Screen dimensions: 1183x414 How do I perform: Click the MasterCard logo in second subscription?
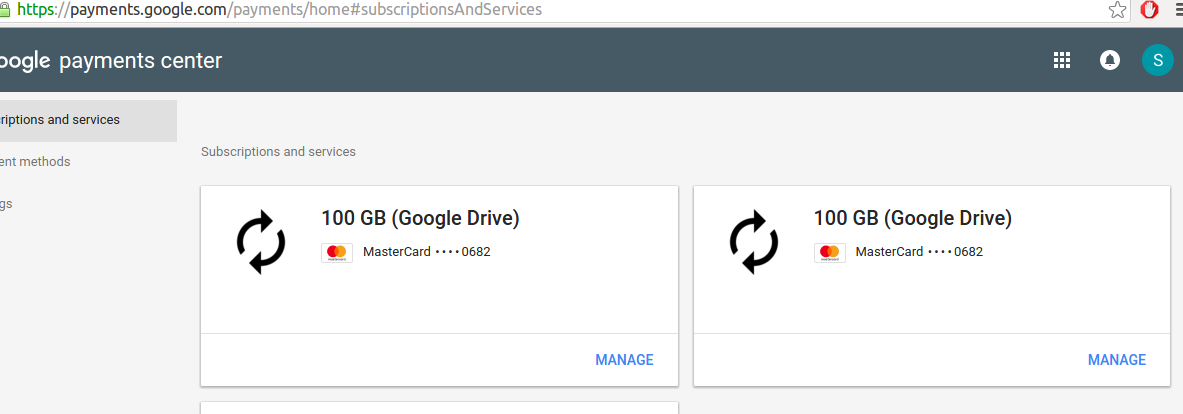830,253
